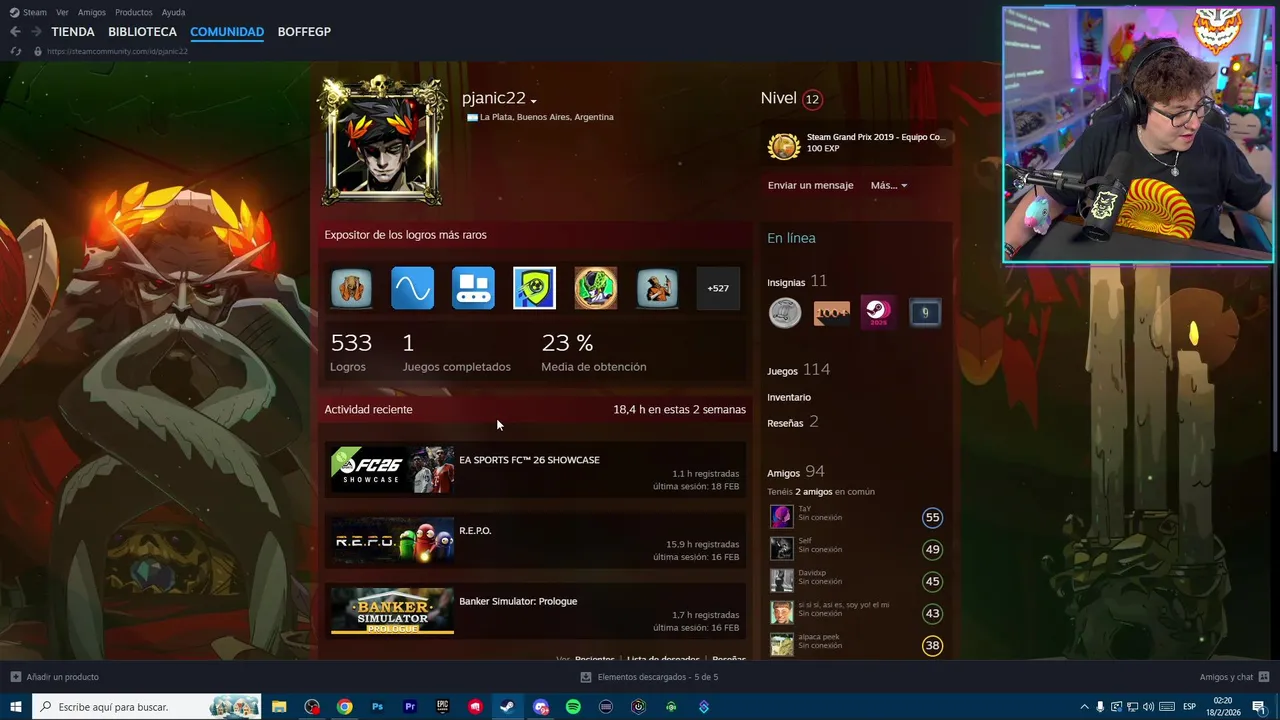Click Enviar un mensaje
This screenshot has height=720, width=1280.
(810, 185)
